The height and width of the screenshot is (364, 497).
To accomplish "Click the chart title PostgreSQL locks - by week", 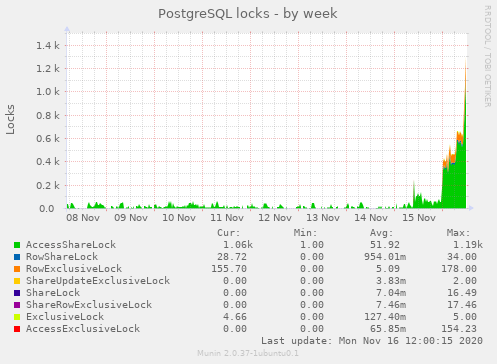I will pos(248,14).
